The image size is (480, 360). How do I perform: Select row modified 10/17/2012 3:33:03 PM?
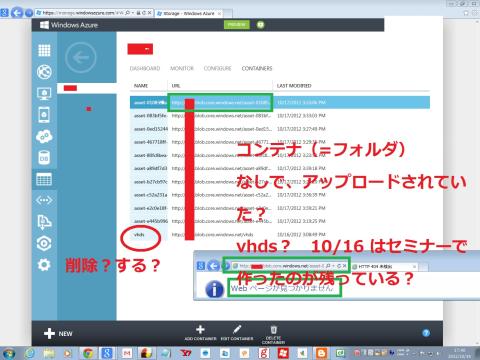point(280,116)
